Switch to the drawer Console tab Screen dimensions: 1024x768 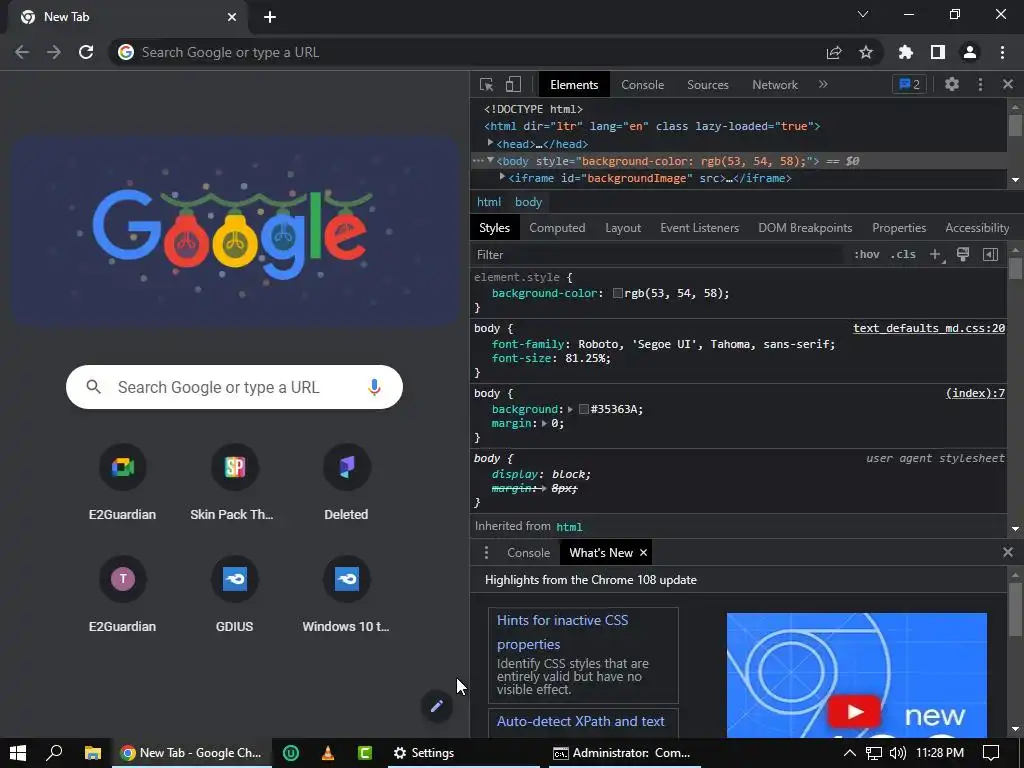(x=528, y=552)
